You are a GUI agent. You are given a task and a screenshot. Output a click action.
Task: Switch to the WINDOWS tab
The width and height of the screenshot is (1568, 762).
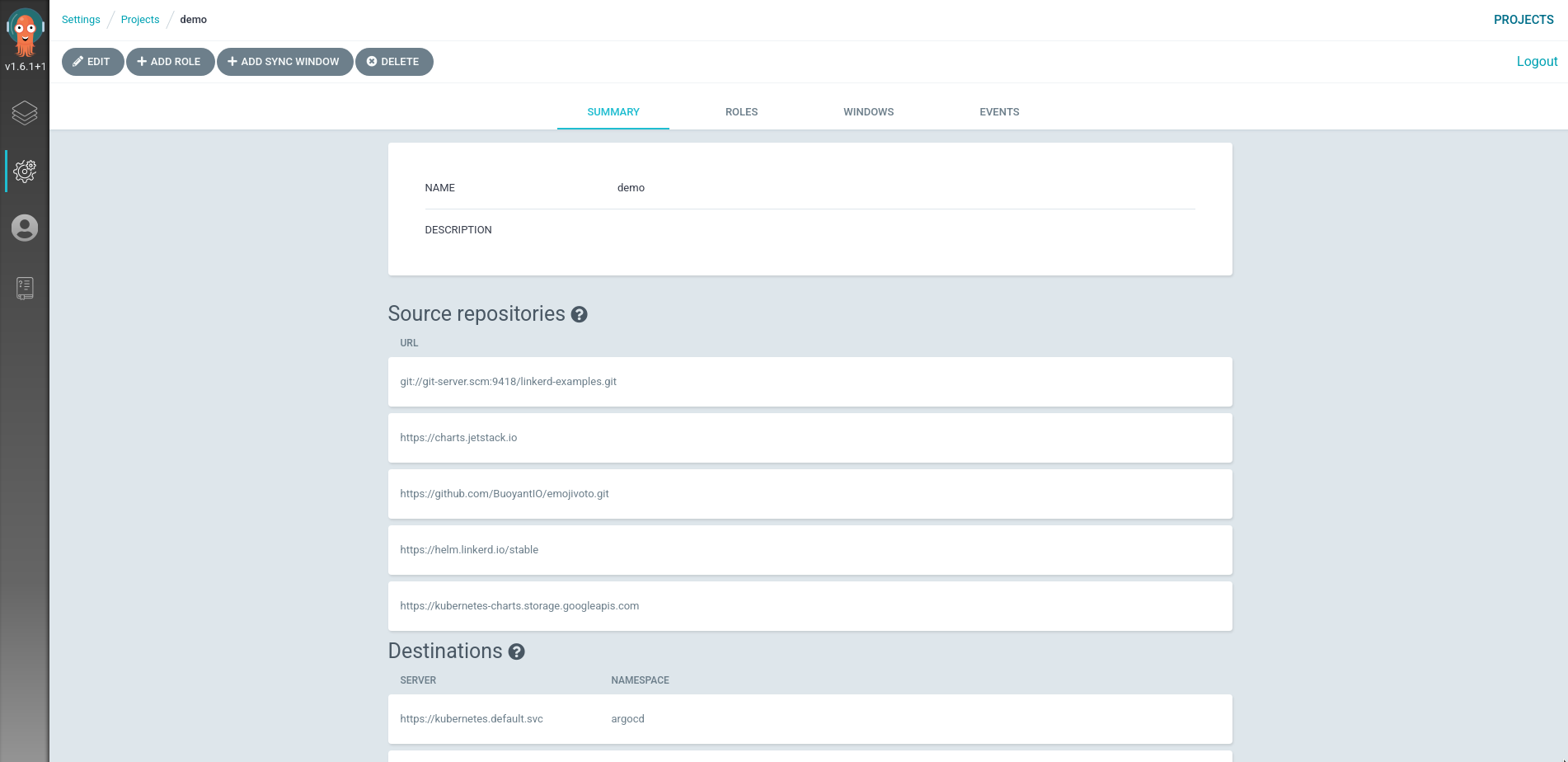coord(868,111)
